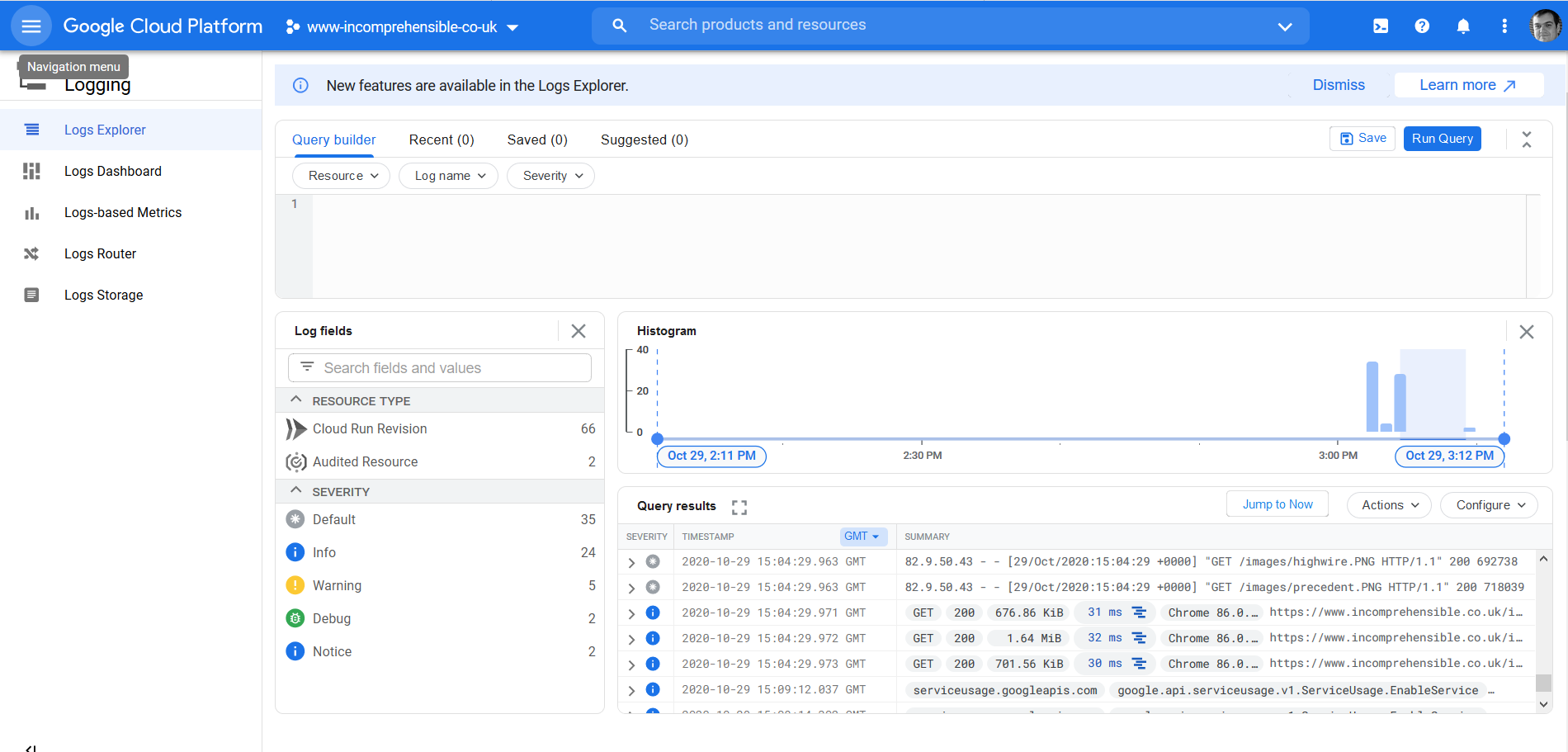Click the Logs Explorer list icon
Screen dimensions: 1568x752
[31, 130]
